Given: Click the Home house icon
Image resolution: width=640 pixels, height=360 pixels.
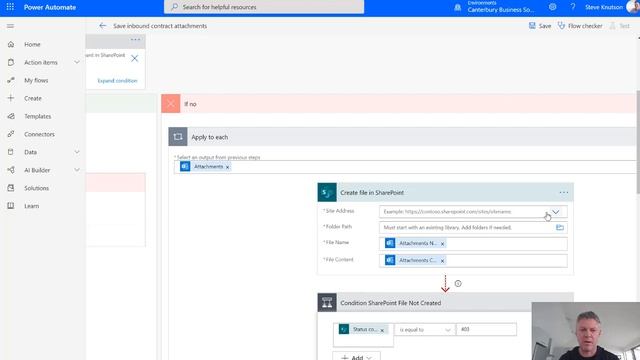Looking at the screenshot, I should pyautogui.click(x=11, y=44).
